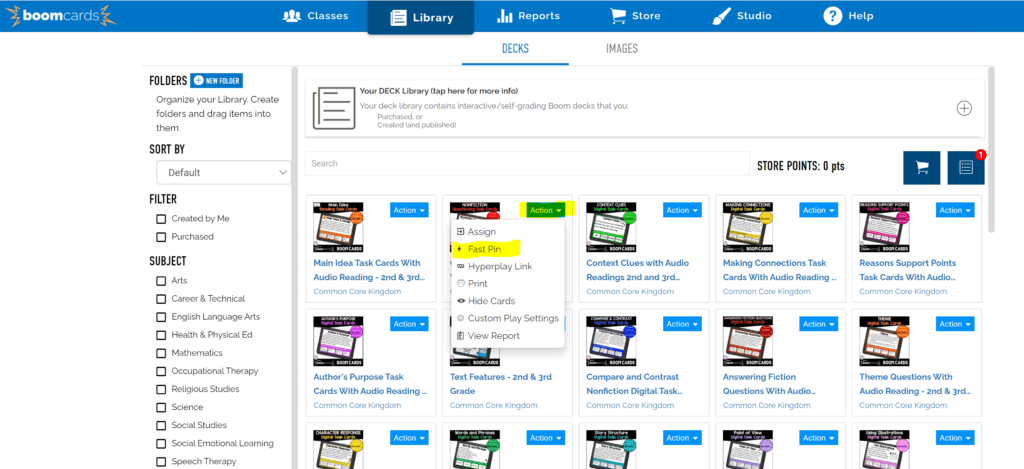Image resolution: width=1024 pixels, height=469 pixels.
Task: Open Context Clues with Audio Readings link
Action: click(x=638, y=270)
